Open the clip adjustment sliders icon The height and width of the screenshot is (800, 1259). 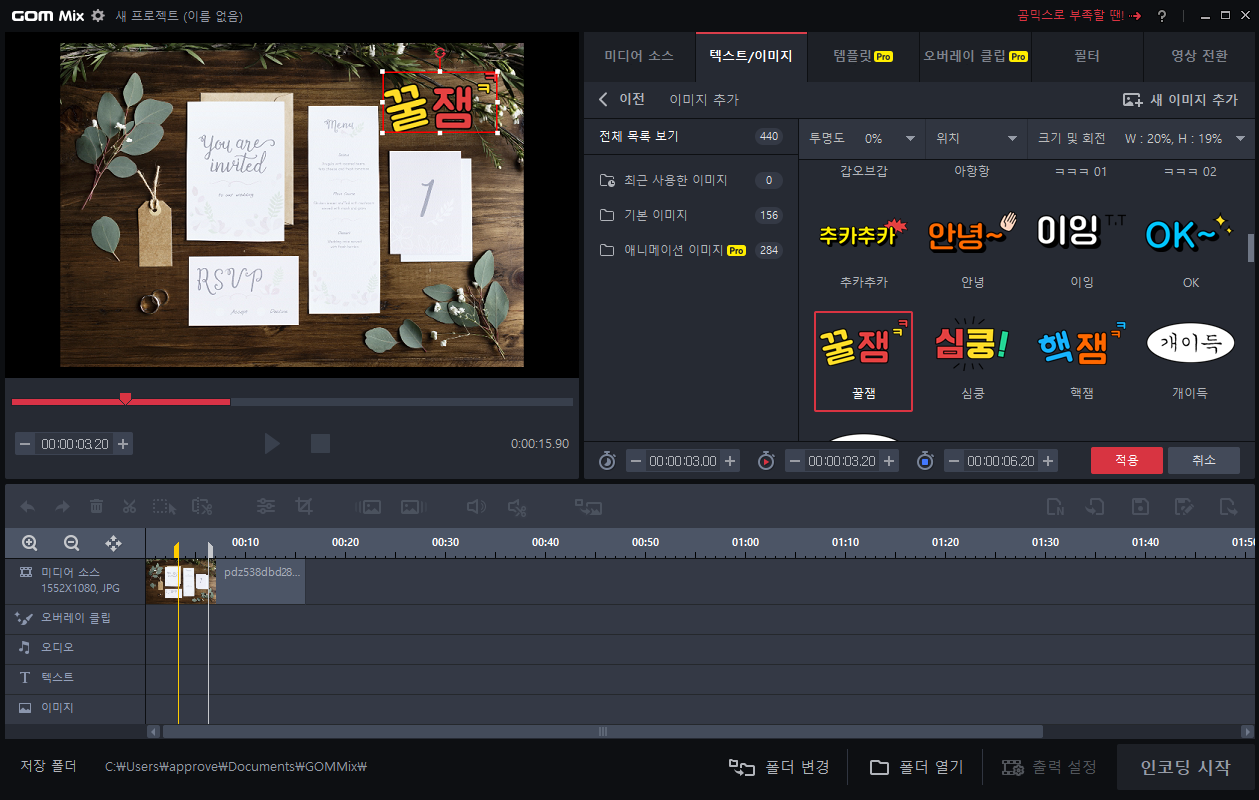(x=266, y=507)
